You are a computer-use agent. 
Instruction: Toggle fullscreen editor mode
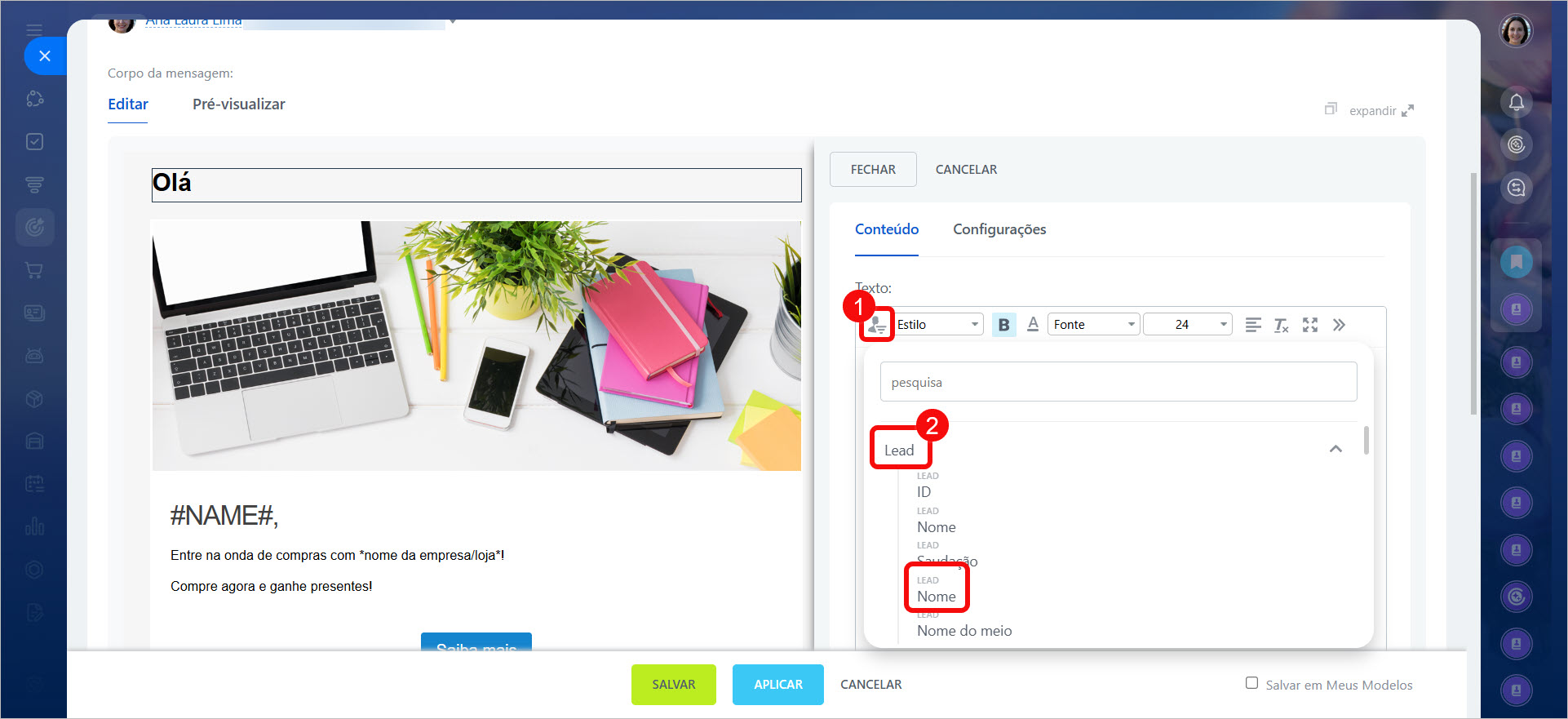[x=1310, y=325]
